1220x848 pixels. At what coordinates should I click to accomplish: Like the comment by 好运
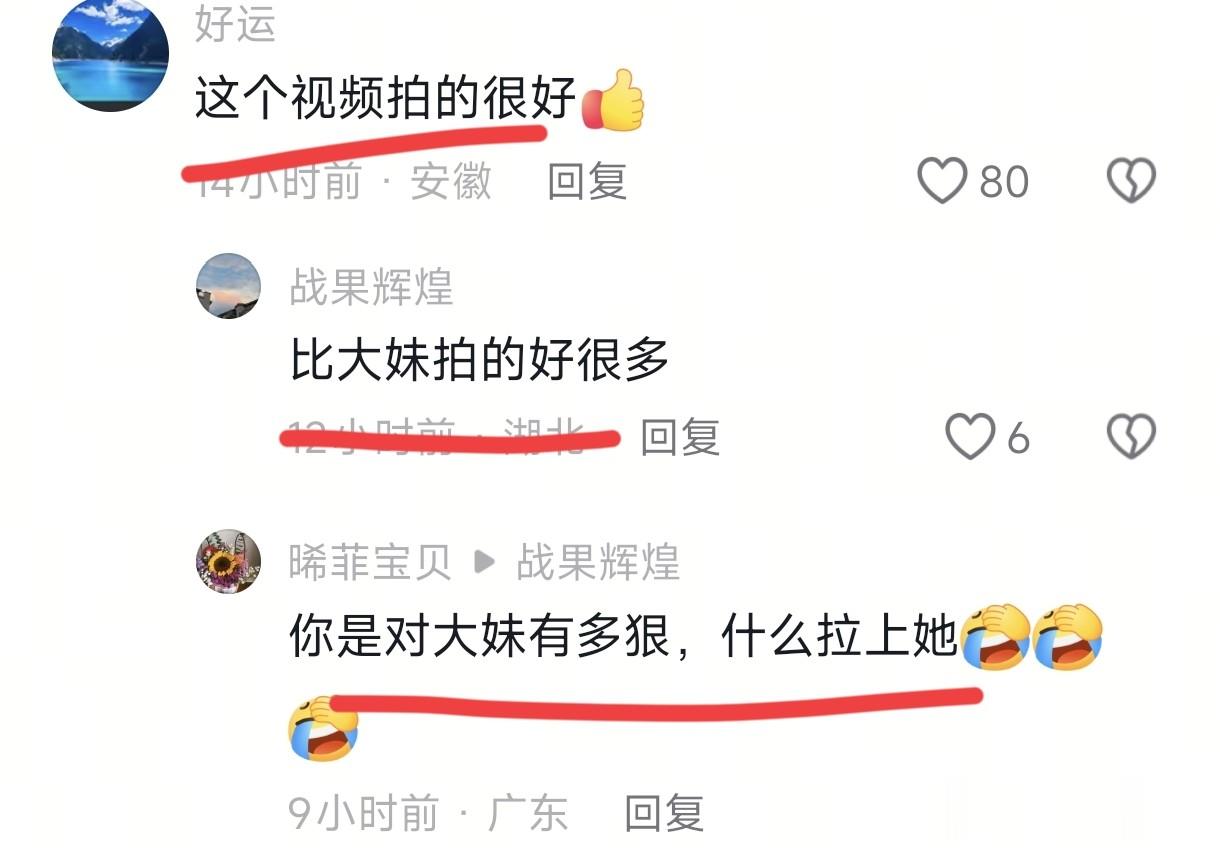point(942,181)
